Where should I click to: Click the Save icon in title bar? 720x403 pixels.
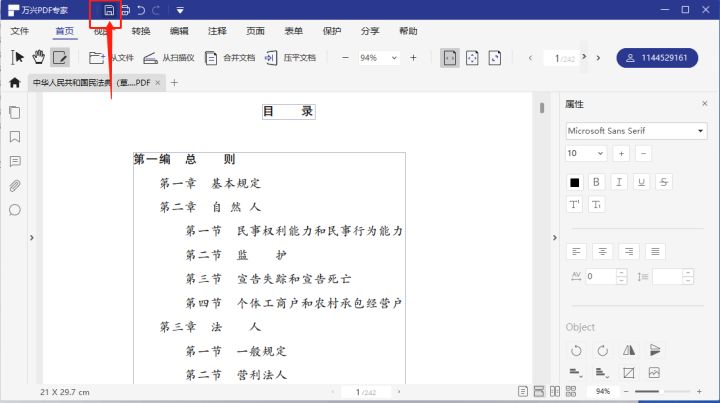[x=109, y=10]
